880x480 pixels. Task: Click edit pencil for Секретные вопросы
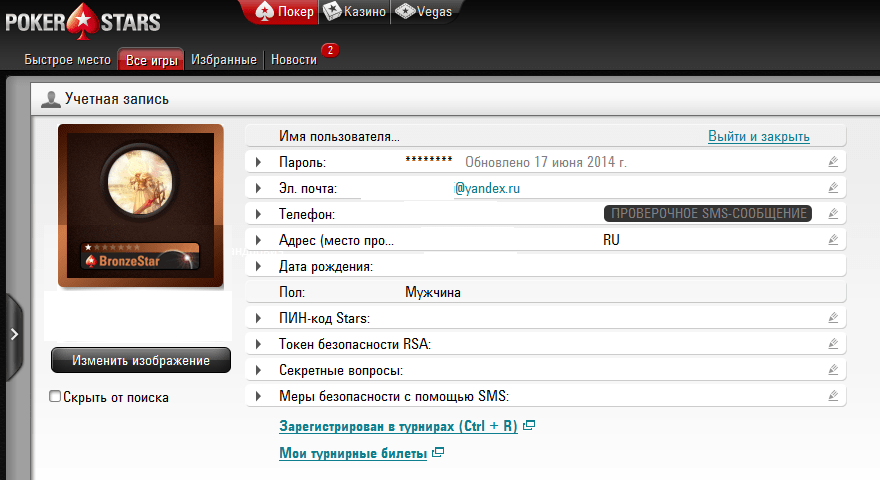(832, 370)
